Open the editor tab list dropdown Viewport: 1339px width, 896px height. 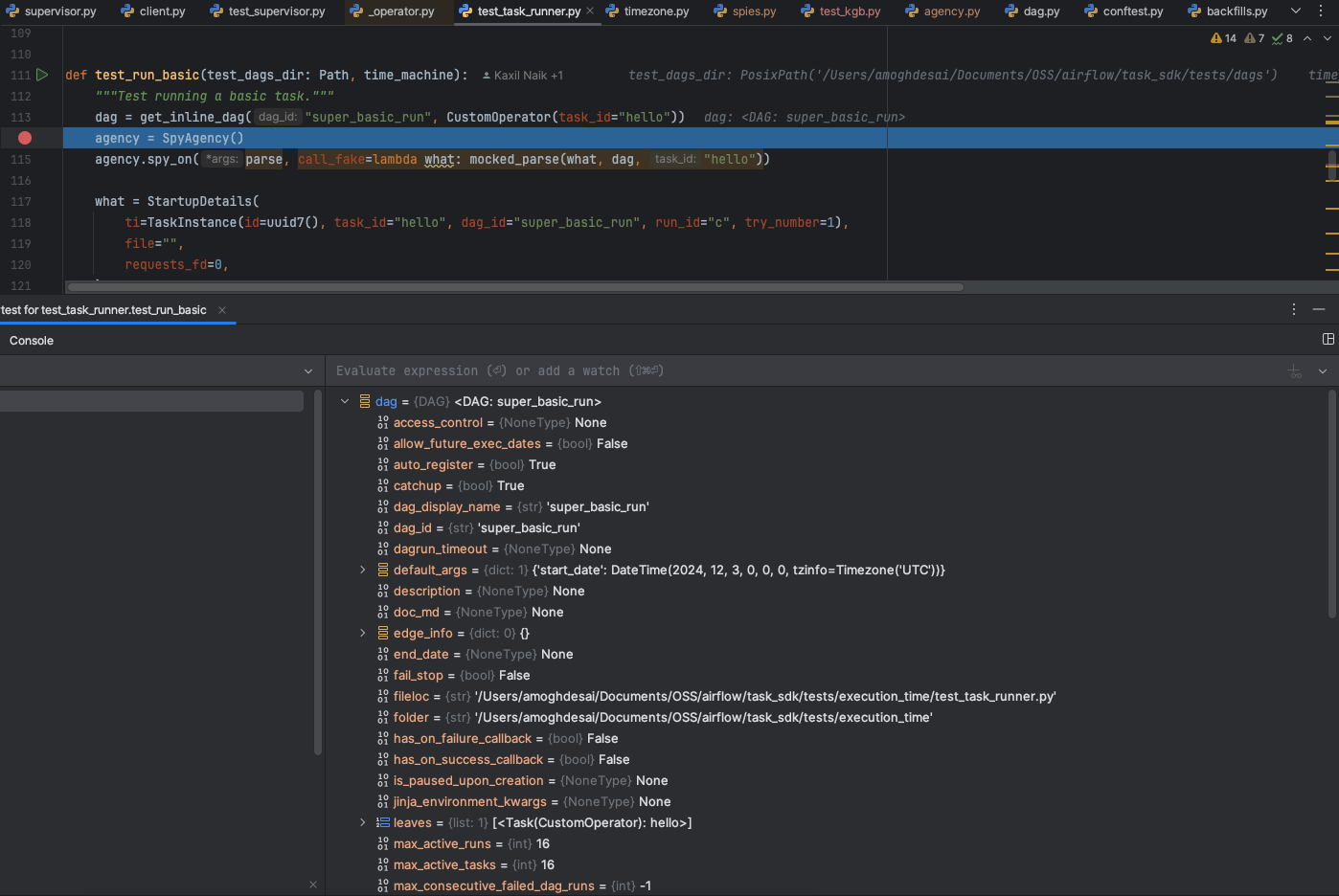point(1296,11)
